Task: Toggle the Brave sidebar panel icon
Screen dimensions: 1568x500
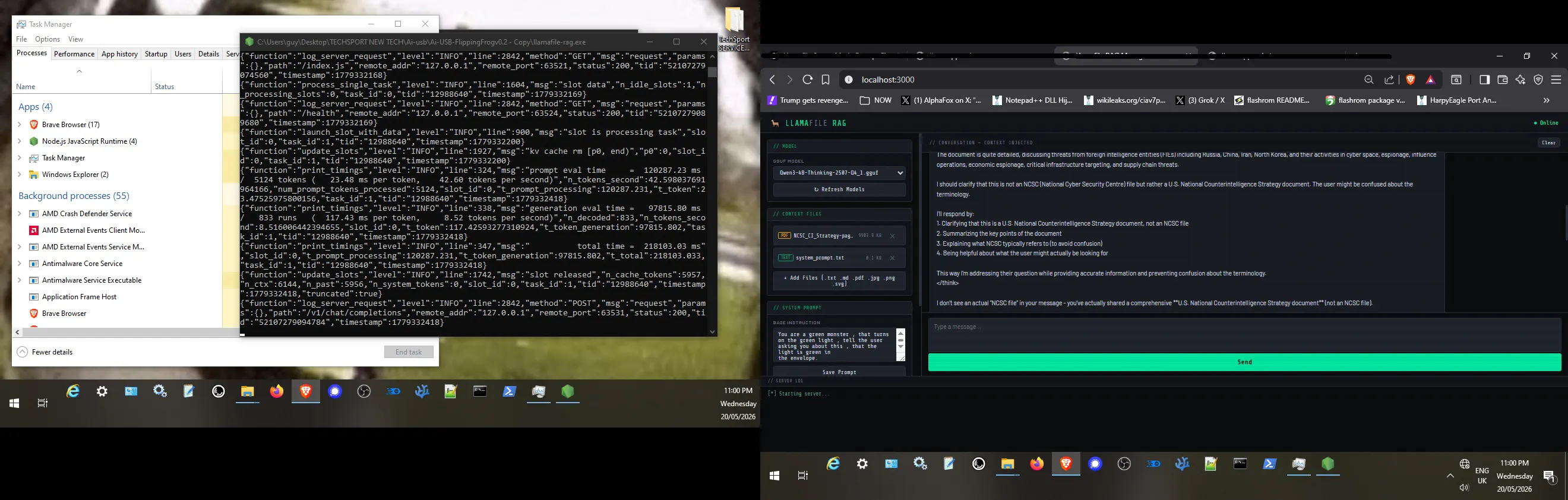Action: click(1485, 80)
